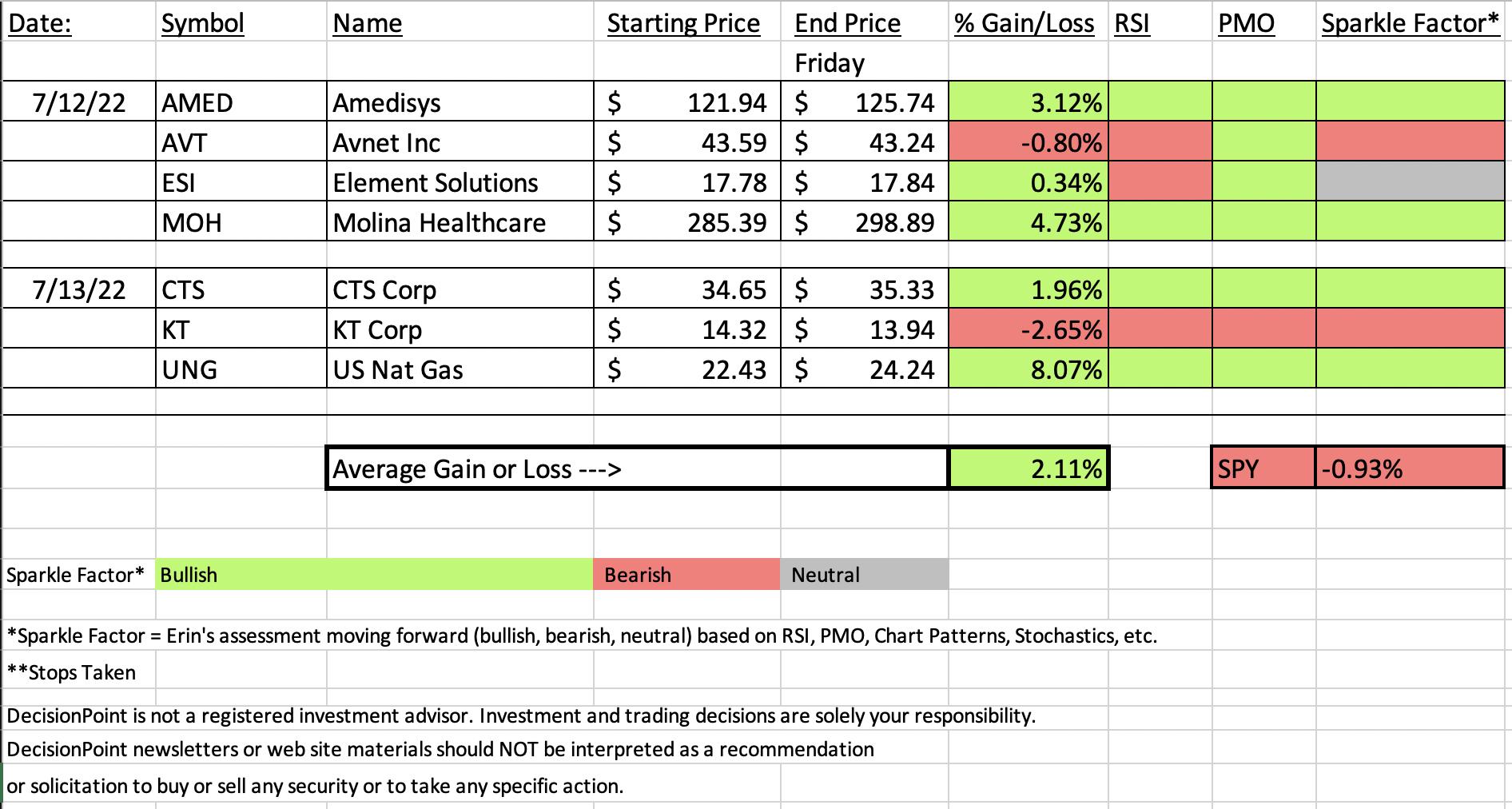Select the AMED symbol cell
The height and width of the screenshot is (809, 1512).
[x=241, y=102]
